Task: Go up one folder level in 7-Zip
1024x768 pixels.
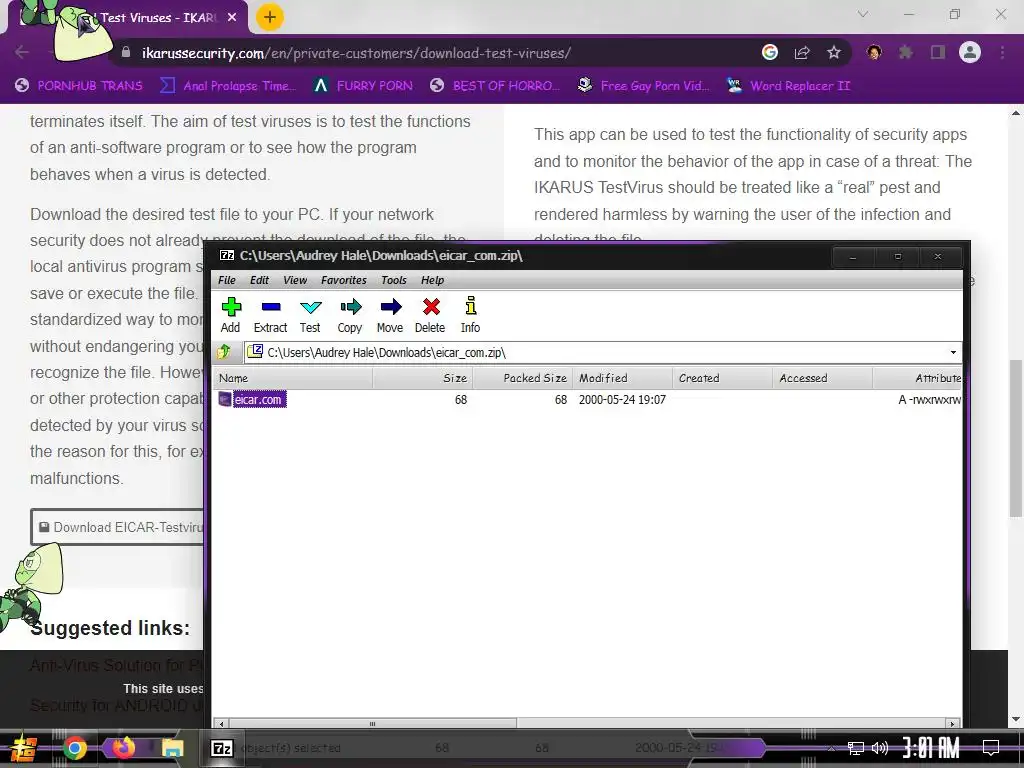Action: pos(224,352)
